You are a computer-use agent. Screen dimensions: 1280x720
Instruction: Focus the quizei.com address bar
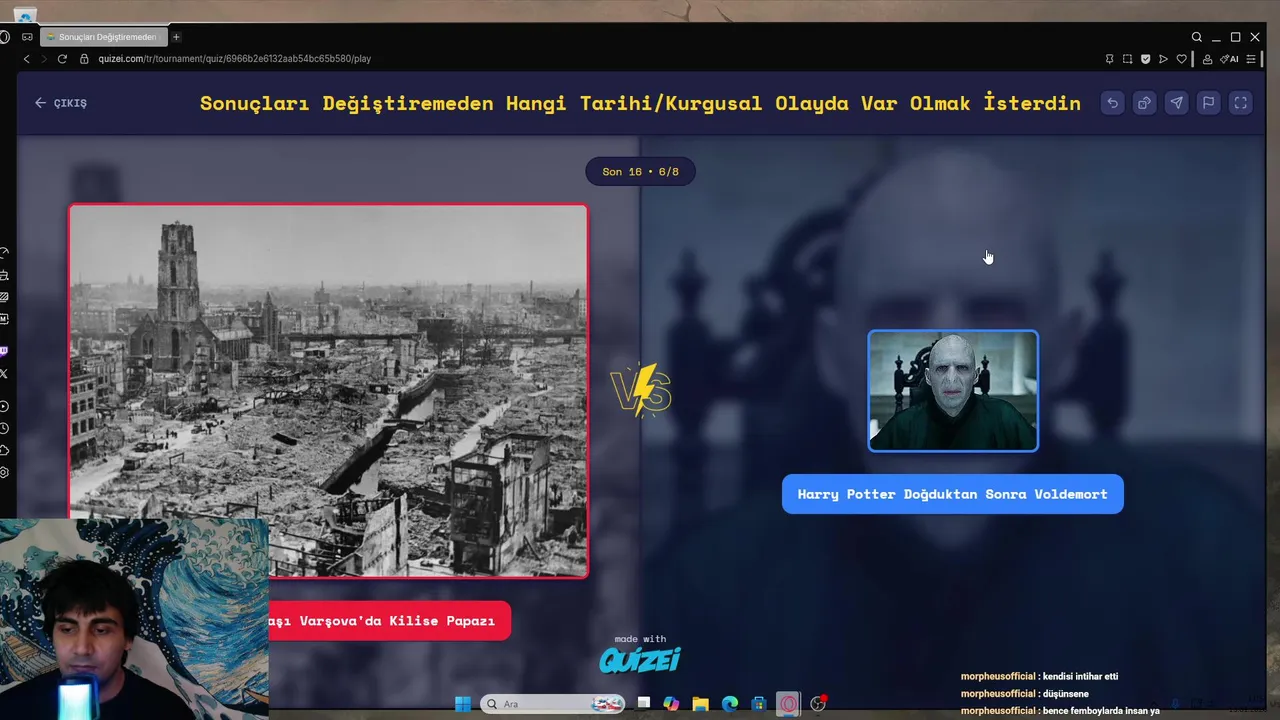(x=234, y=59)
